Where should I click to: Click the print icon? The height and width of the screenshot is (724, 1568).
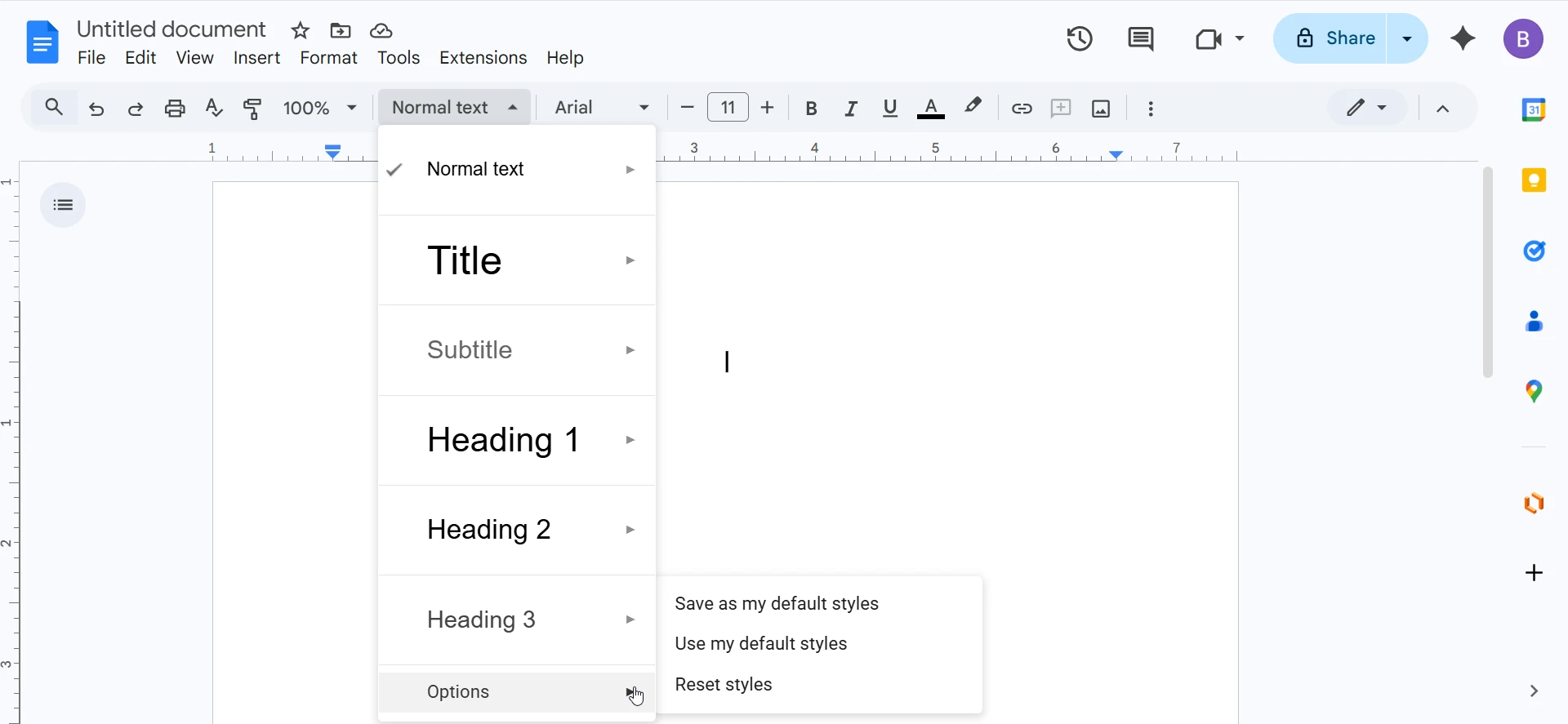coord(175,109)
